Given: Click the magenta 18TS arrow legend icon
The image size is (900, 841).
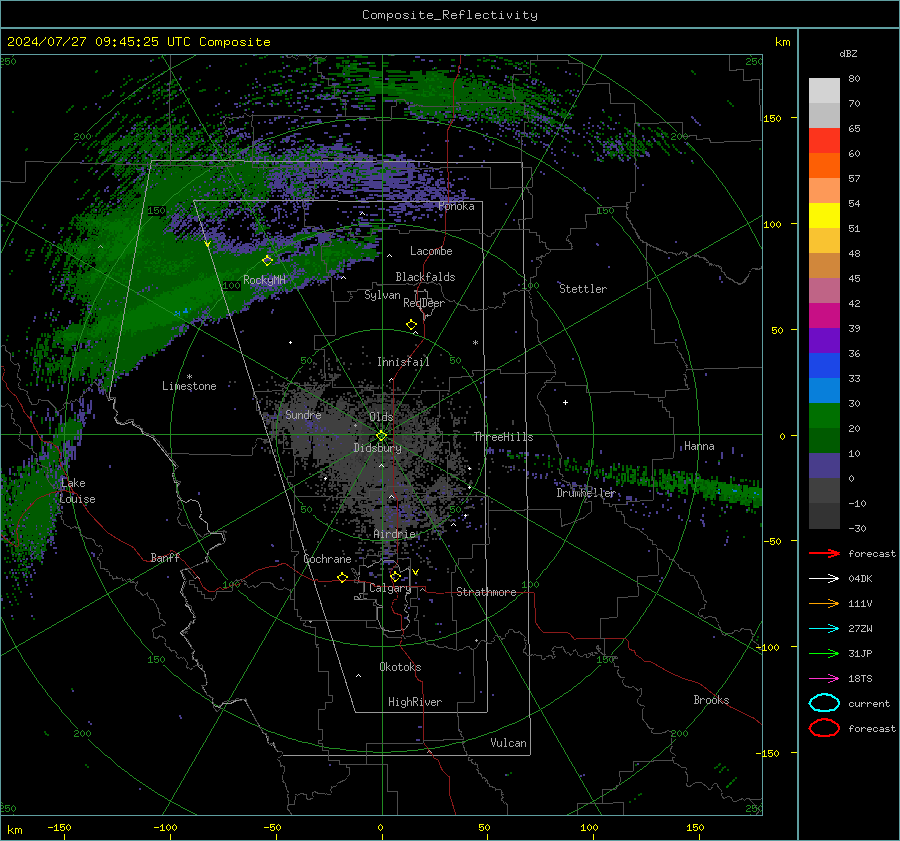Looking at the screenshot, I should tap(824, 679).
